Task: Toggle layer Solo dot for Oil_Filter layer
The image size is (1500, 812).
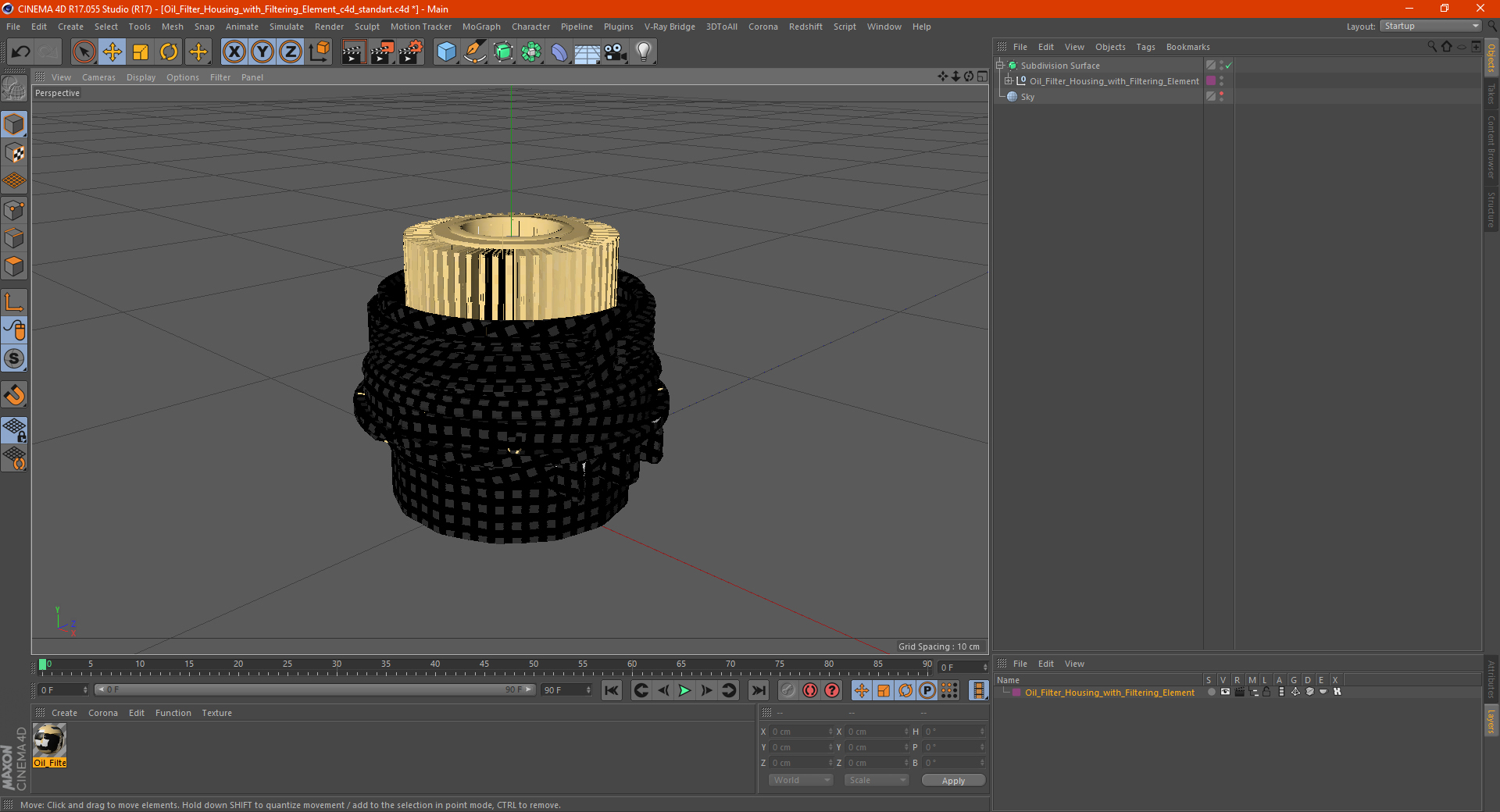Action: [1211, 693]
